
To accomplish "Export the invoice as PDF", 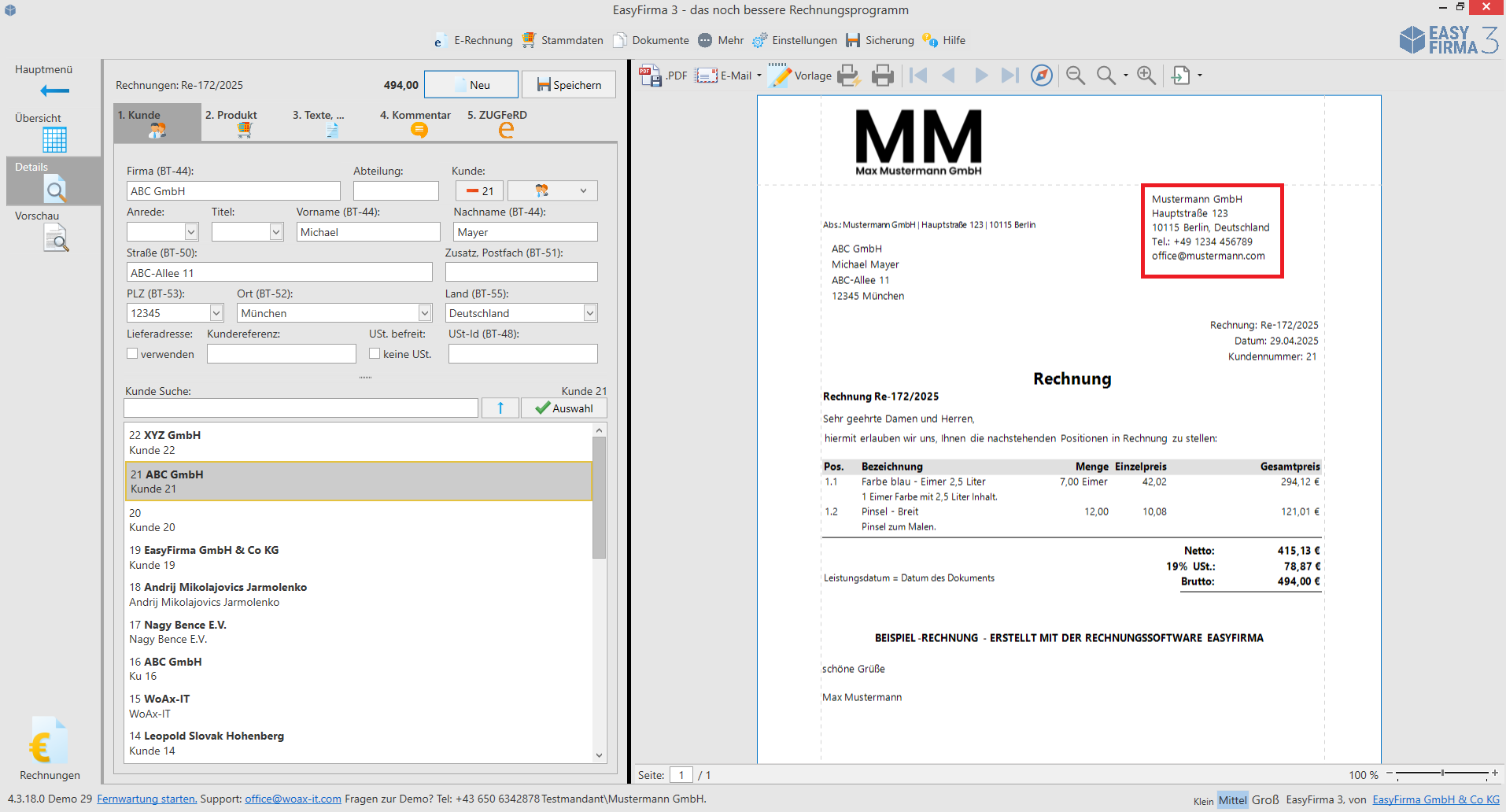I will pyautogui.click(x=663, y=76).
